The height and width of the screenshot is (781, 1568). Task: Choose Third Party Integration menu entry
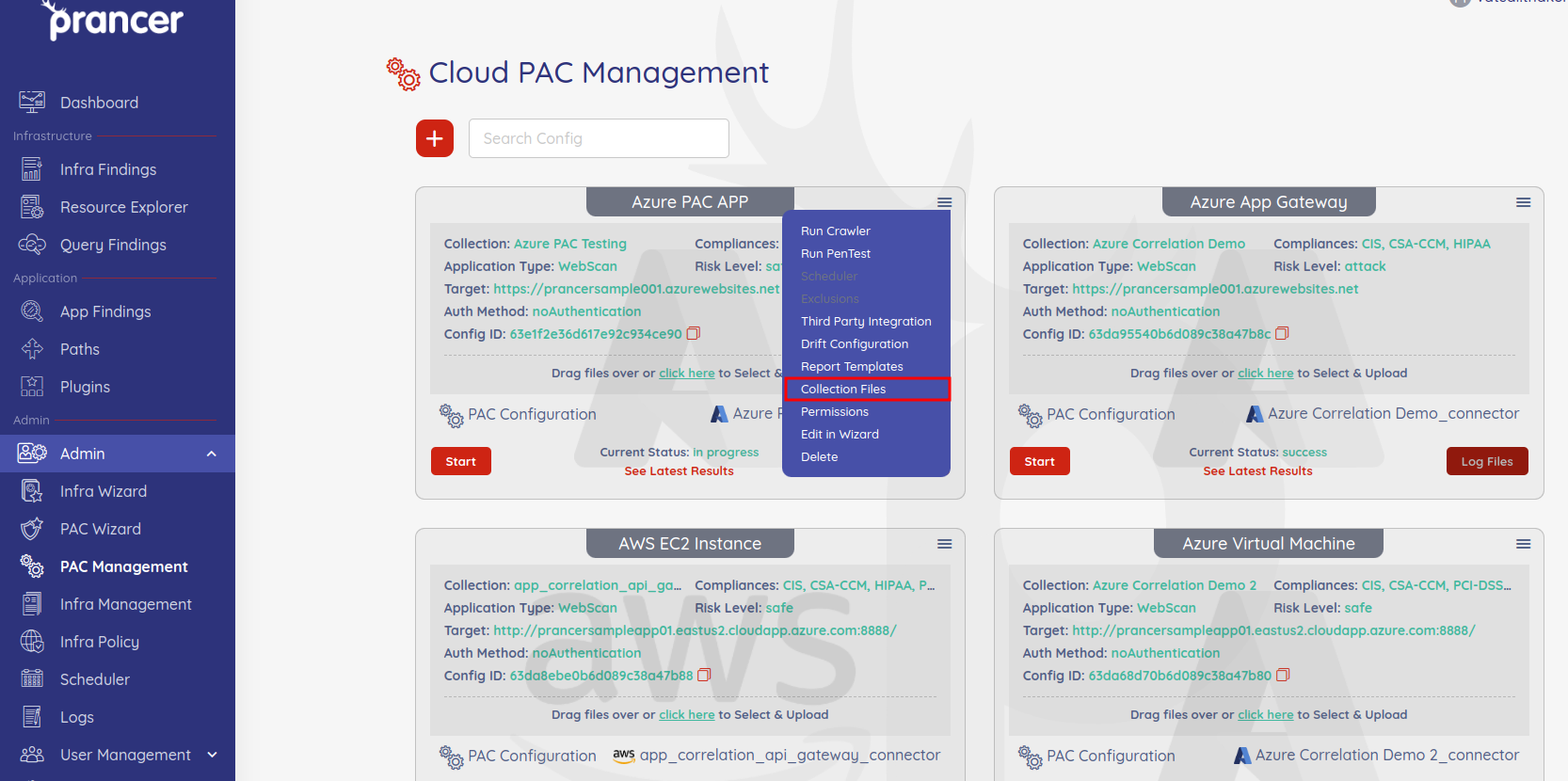click(866, 321)
